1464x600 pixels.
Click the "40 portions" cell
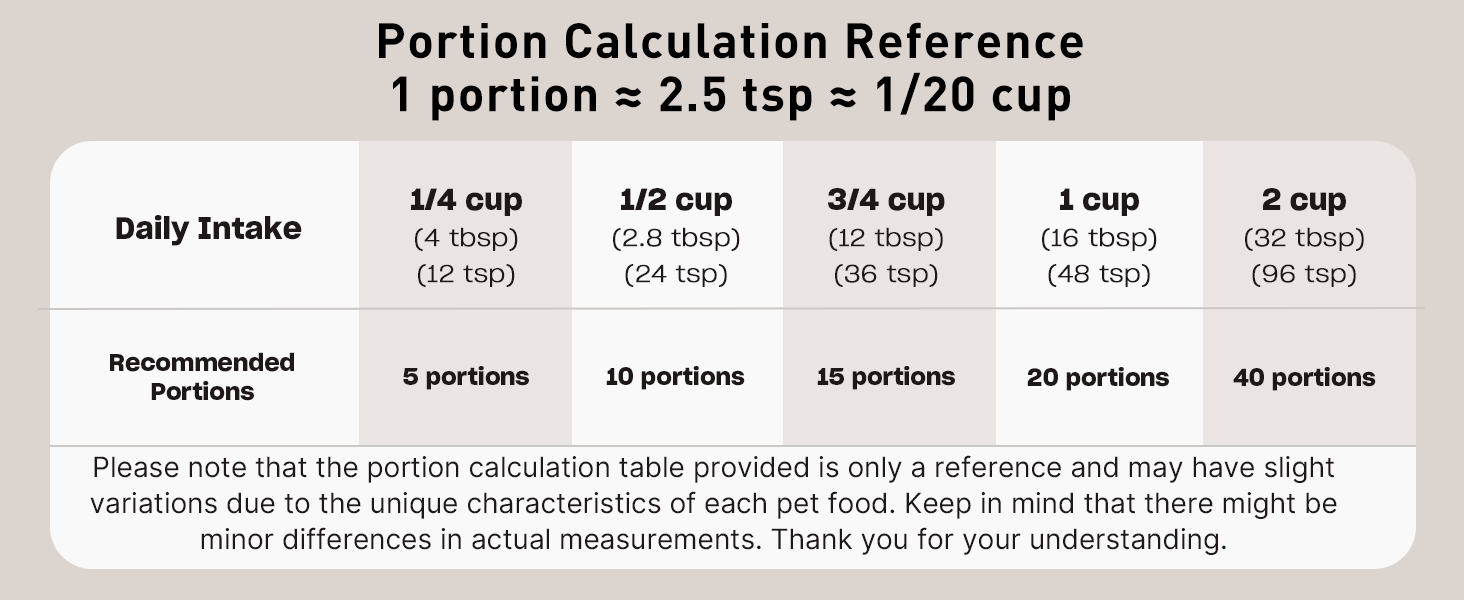(x=1304, y=378)
